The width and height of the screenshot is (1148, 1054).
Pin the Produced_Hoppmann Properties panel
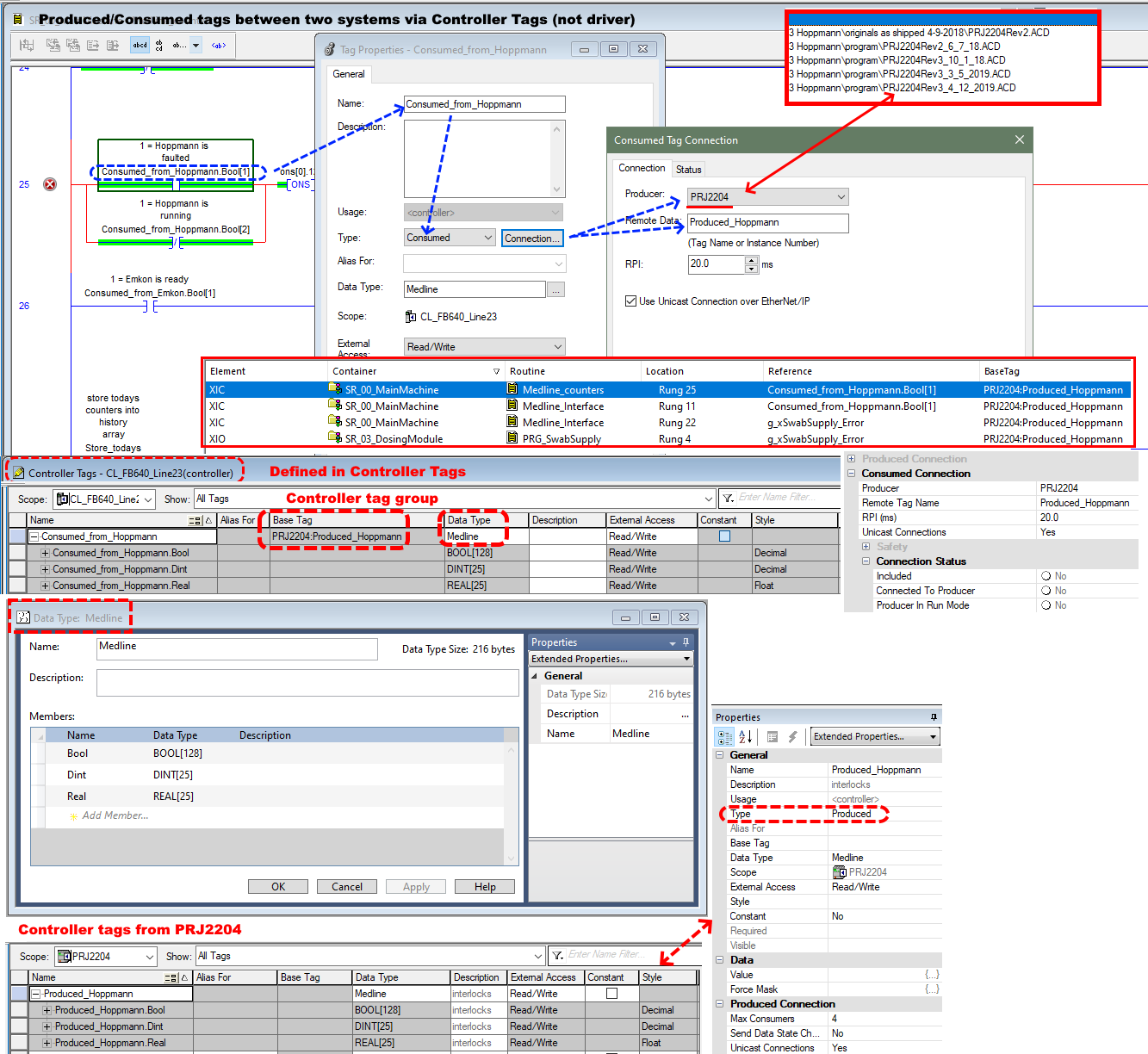[x=934, y=717]
